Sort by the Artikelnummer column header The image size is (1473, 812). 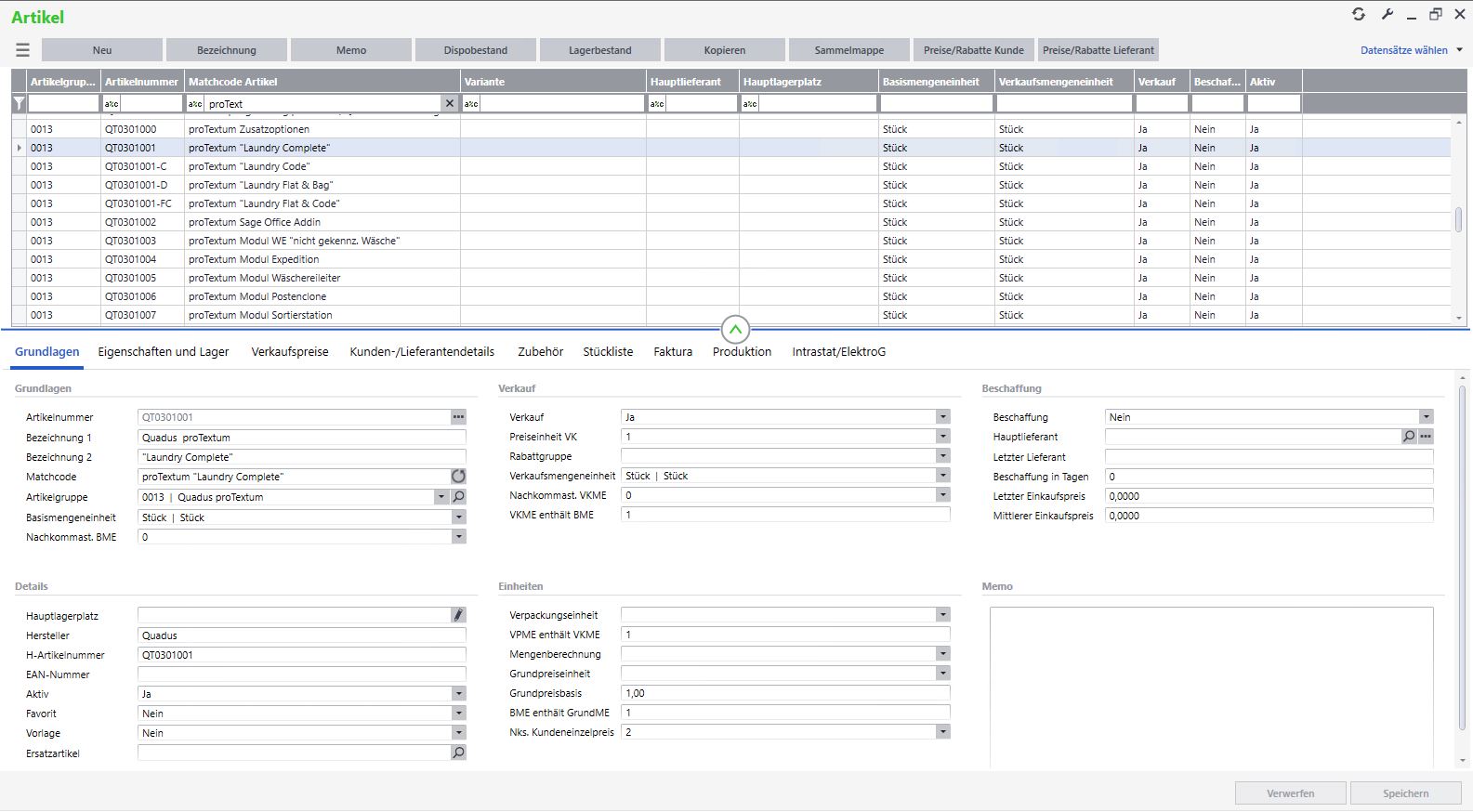(x=142, y=82)
